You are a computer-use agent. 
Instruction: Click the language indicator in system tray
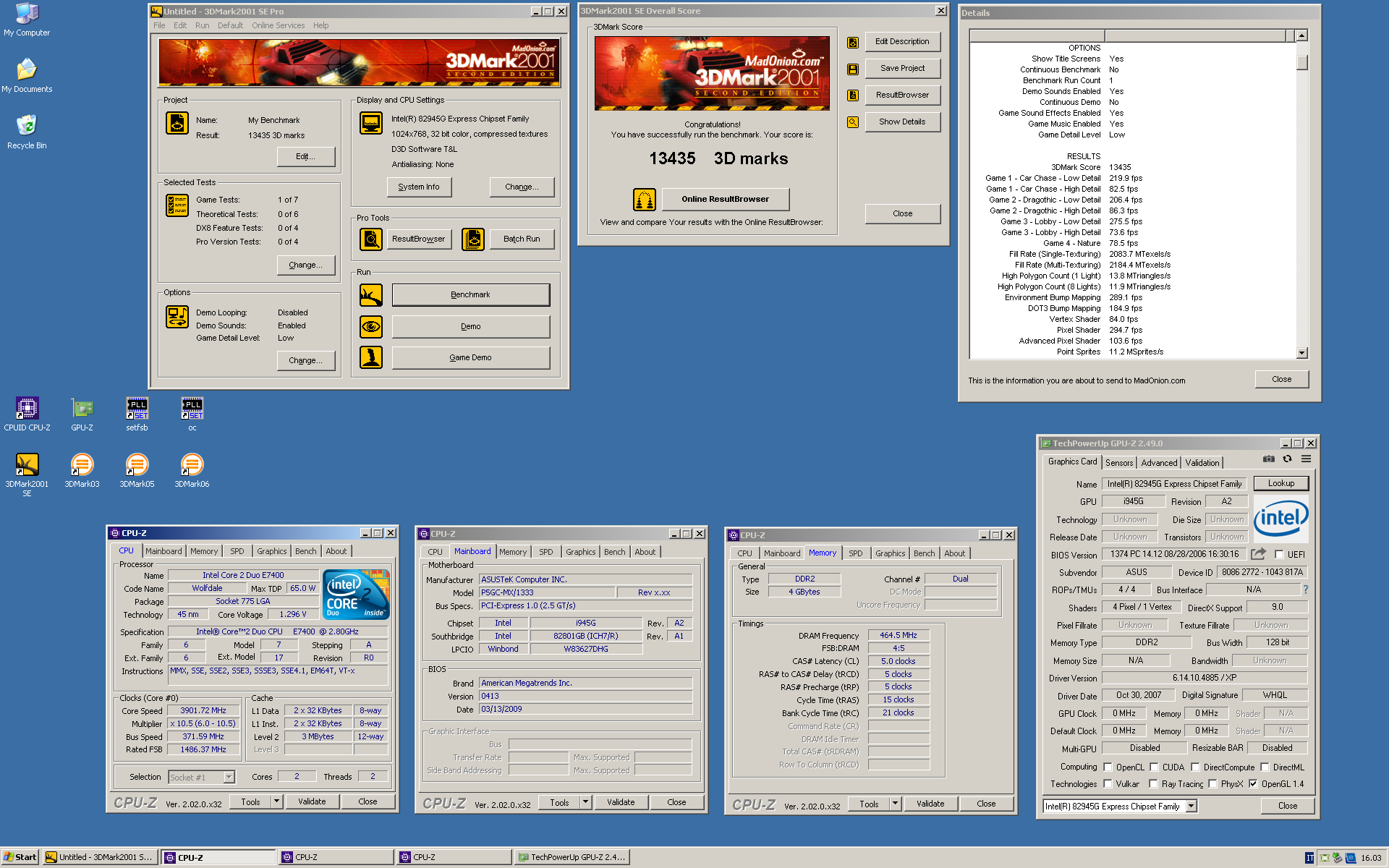coord(1309,858)
